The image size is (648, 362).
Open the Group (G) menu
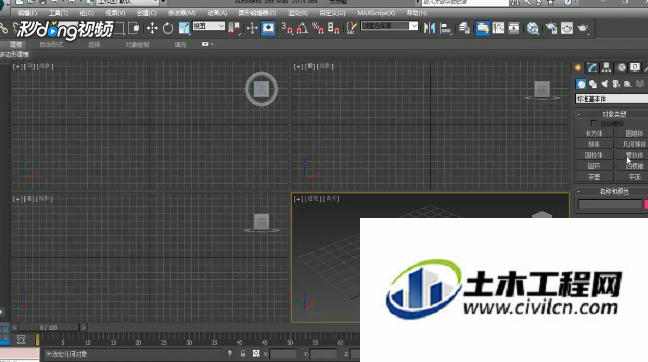(86, 13)
